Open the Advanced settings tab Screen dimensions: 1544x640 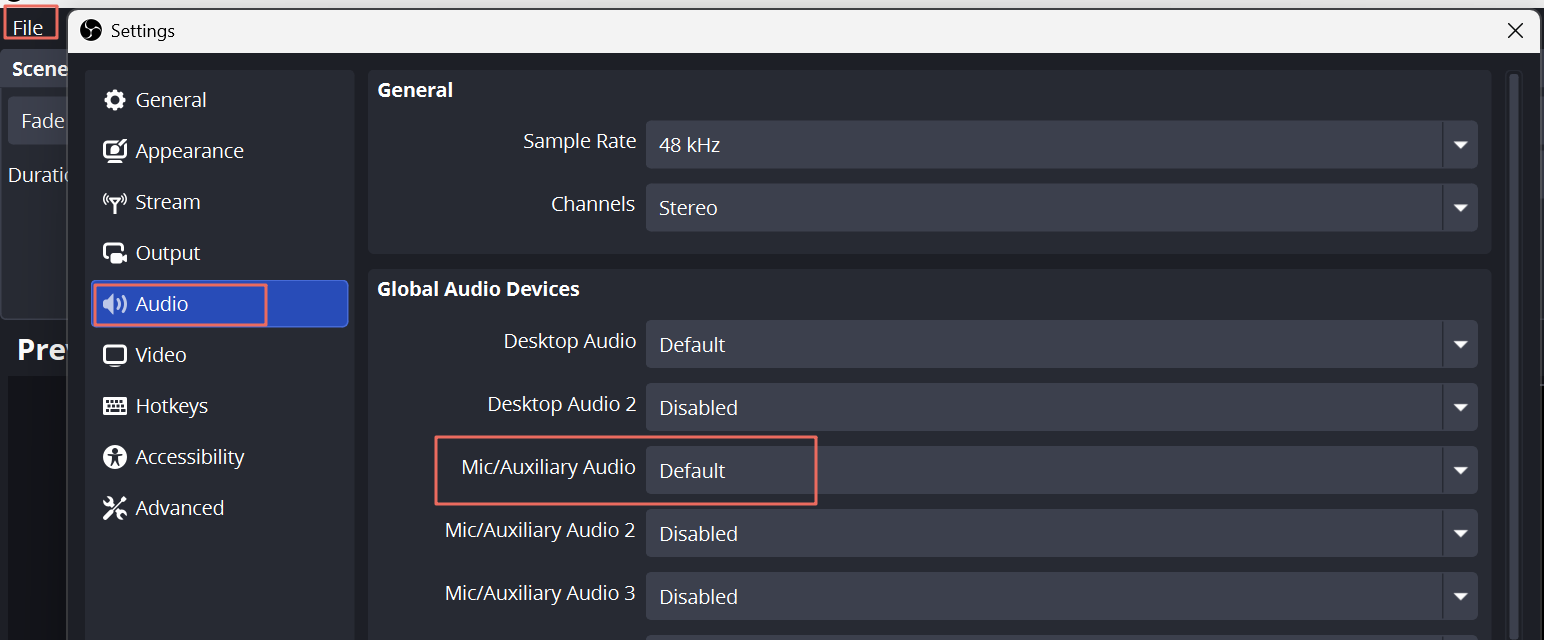click(220, 508)
